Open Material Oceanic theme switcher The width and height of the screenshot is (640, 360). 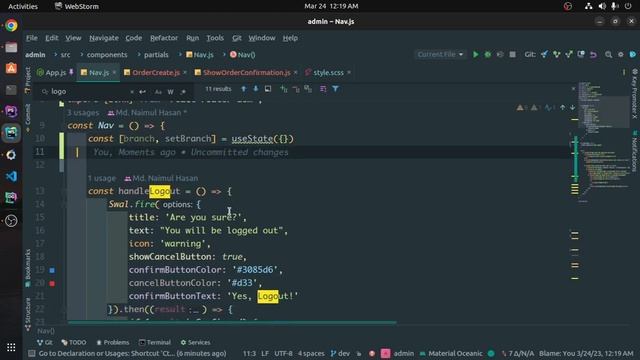(451, 353)
